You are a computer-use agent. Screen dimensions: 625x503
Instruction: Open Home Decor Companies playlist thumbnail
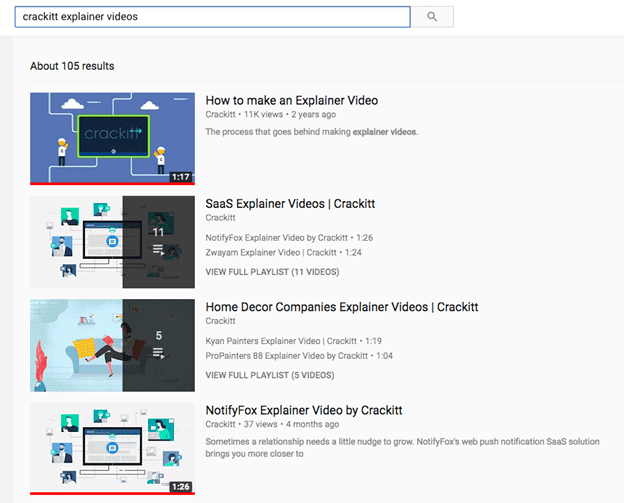coord(112,345)
